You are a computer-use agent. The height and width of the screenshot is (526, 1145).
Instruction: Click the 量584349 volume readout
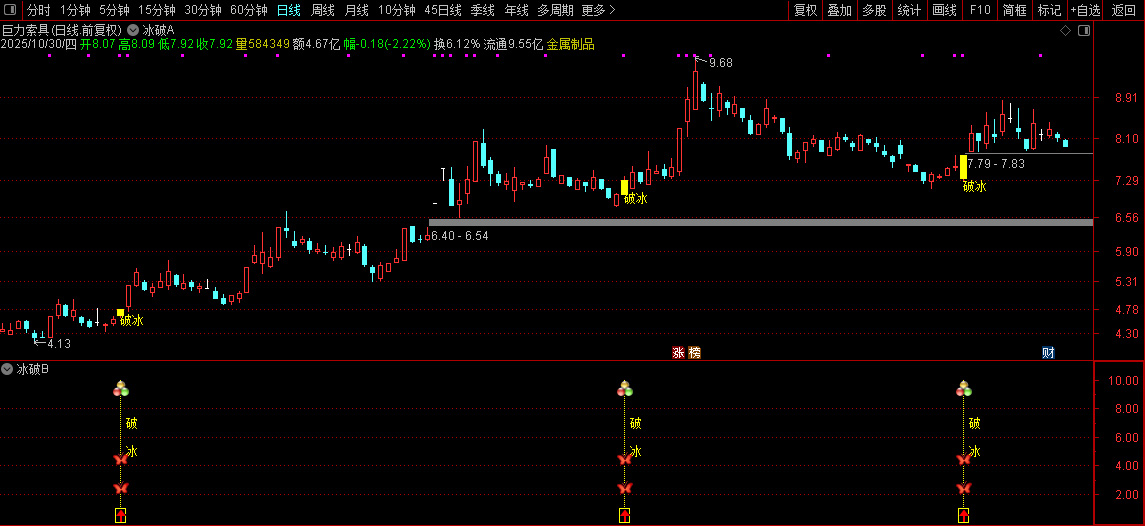pos(263,44)
